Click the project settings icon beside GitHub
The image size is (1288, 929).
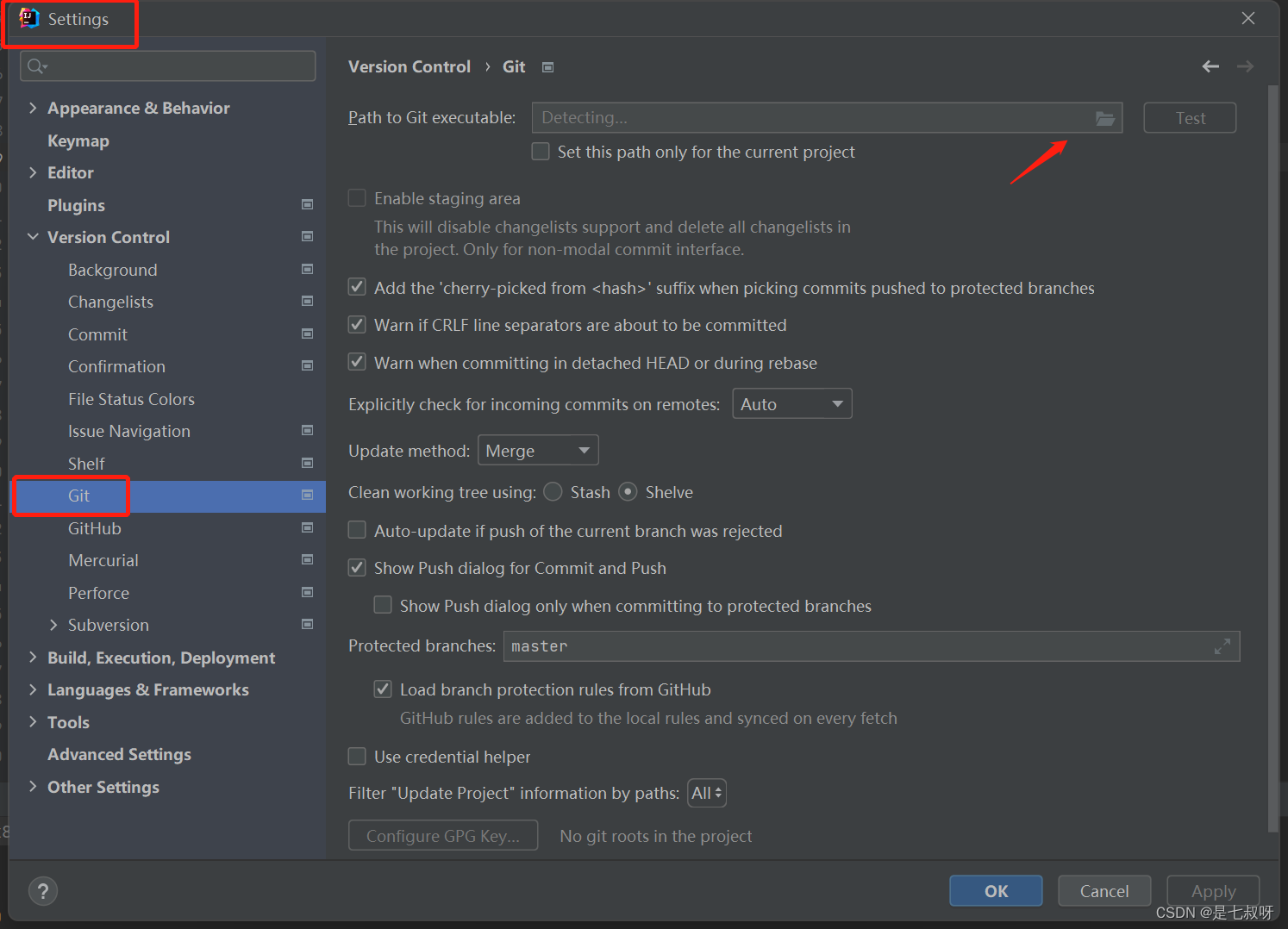(307, 527)
